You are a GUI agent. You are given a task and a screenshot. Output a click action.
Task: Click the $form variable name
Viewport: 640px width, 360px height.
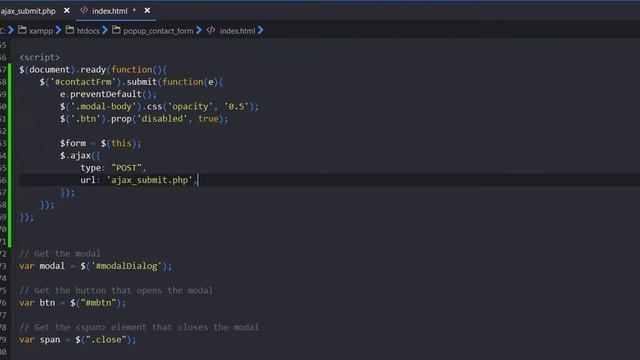[73, 143]
